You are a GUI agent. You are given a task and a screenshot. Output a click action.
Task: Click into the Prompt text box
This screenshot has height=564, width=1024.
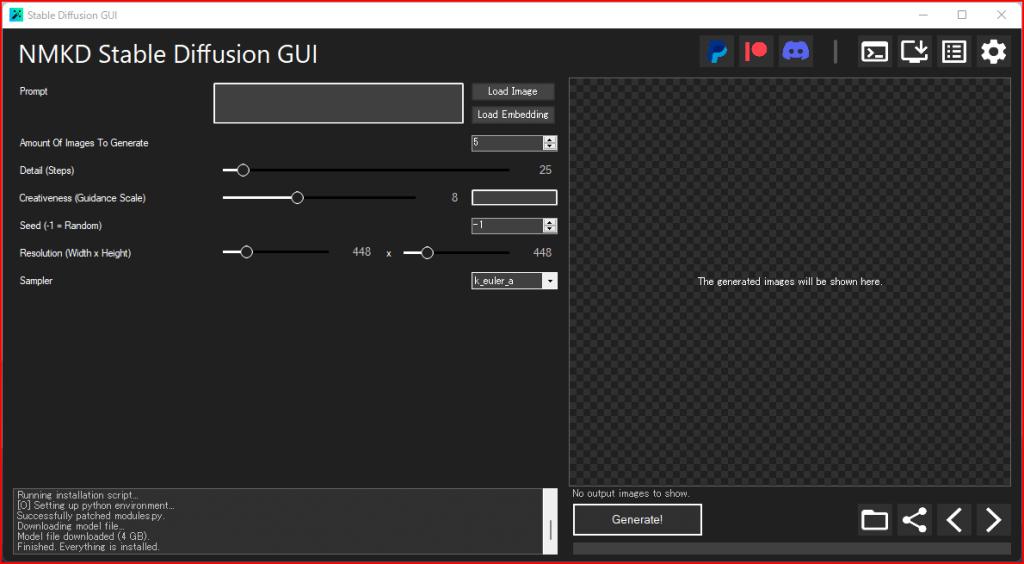coord(338,103)
